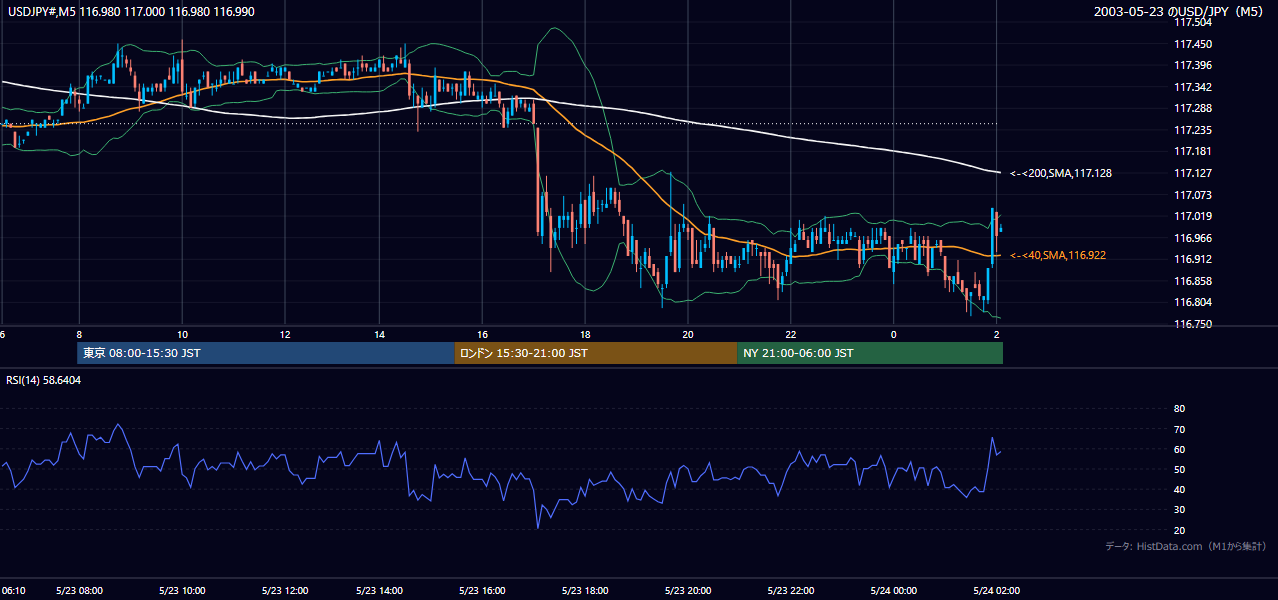This screenshot has width=1278, height=600.
Task: Click the ロンドン 15:30-21:00 JST session bar
Action: [x=596, y=353]
